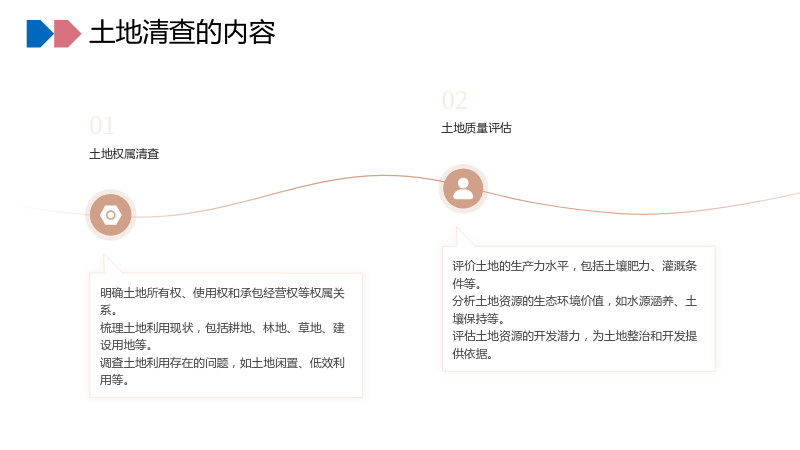Screen dimensions: 800x450
Task: Select the faded number 01
Action: [102, 126]
